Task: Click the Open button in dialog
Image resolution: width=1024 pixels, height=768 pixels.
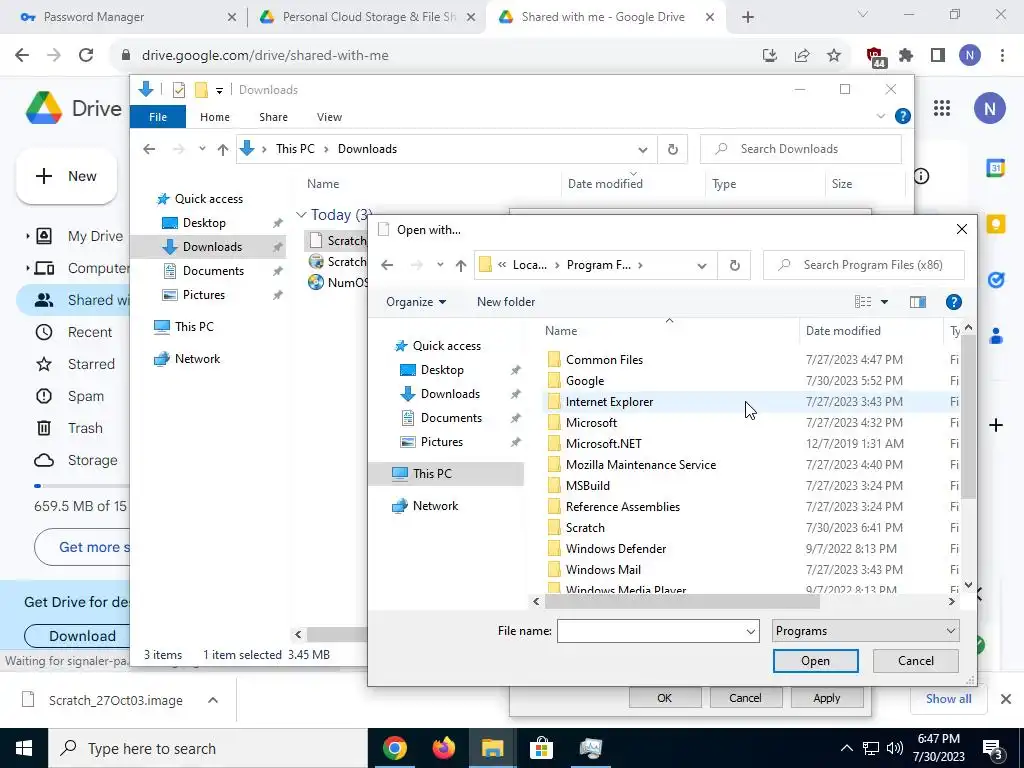Action: [815, 660]
